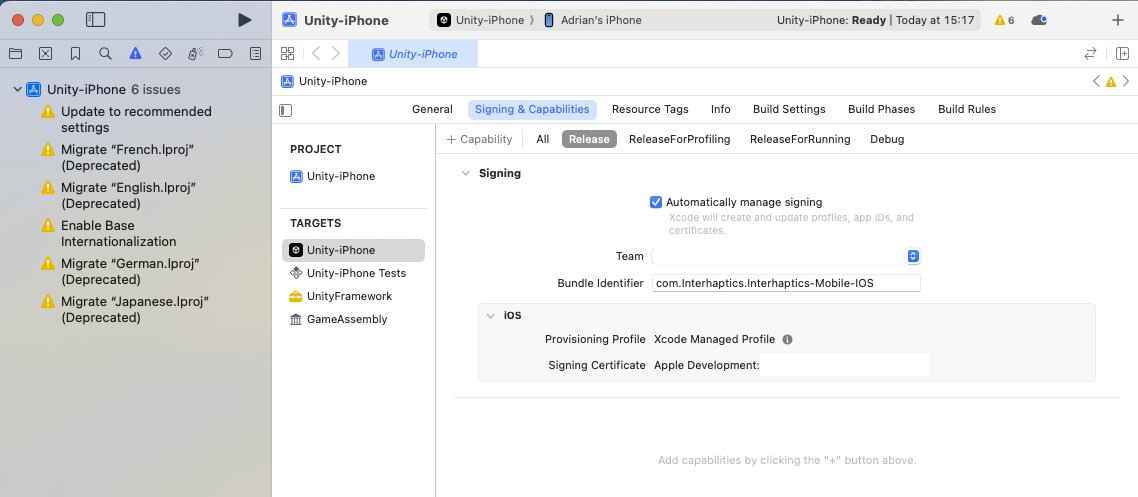This screenshot has width=1138, height=497.
Task: Open the Resource Tags tab
Action: [x=650, y=110]
